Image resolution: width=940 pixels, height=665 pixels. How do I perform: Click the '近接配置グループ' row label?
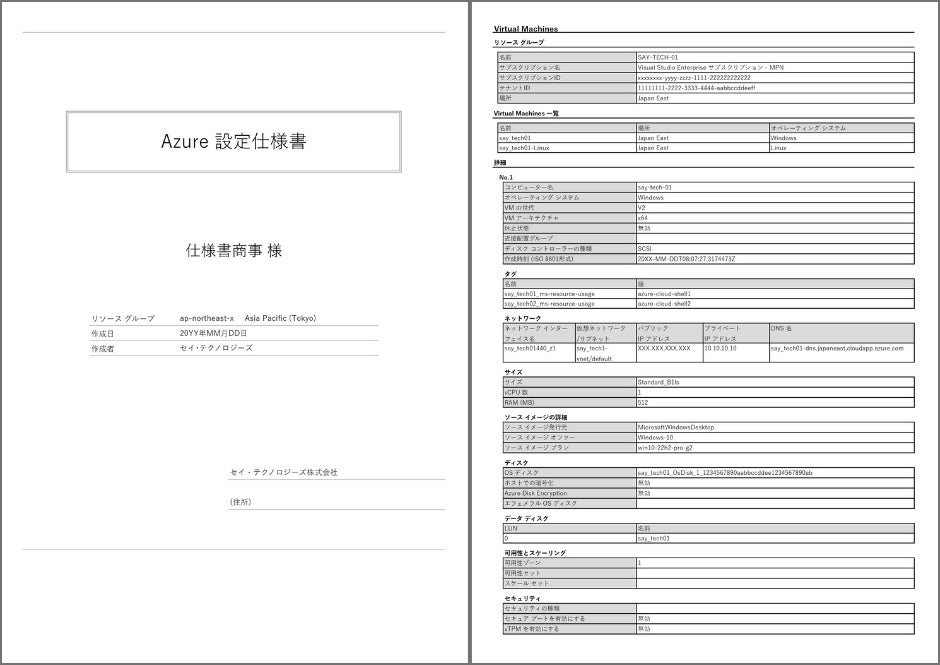[x=529, y=239]
